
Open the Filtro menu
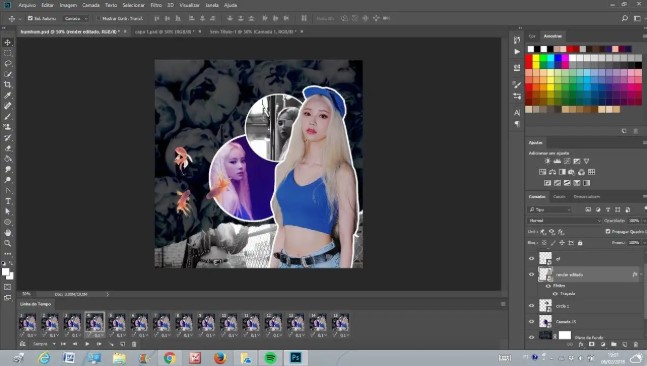(x=156, y=5)
